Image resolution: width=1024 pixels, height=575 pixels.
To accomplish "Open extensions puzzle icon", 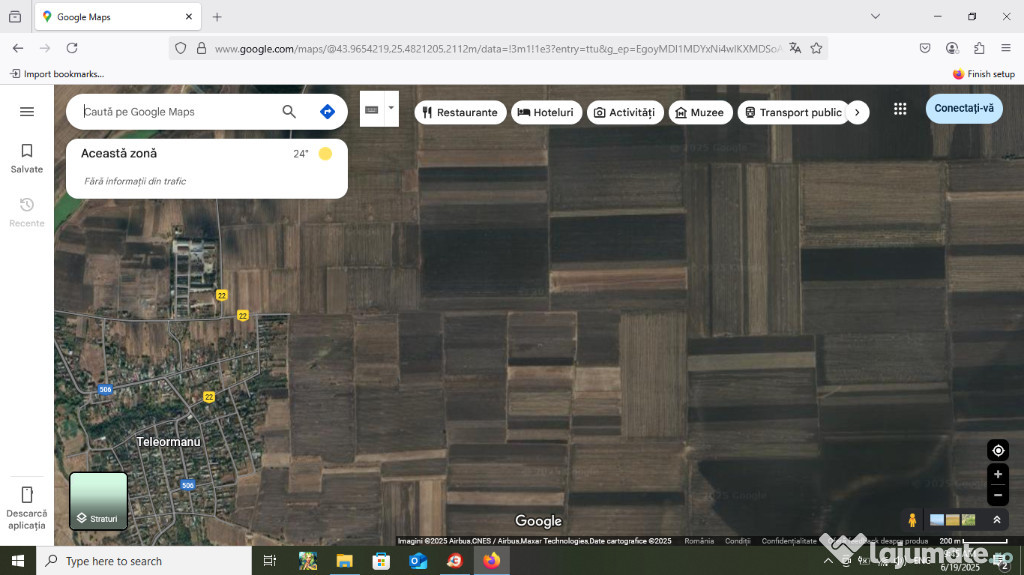I will click(x=979, y=48).
